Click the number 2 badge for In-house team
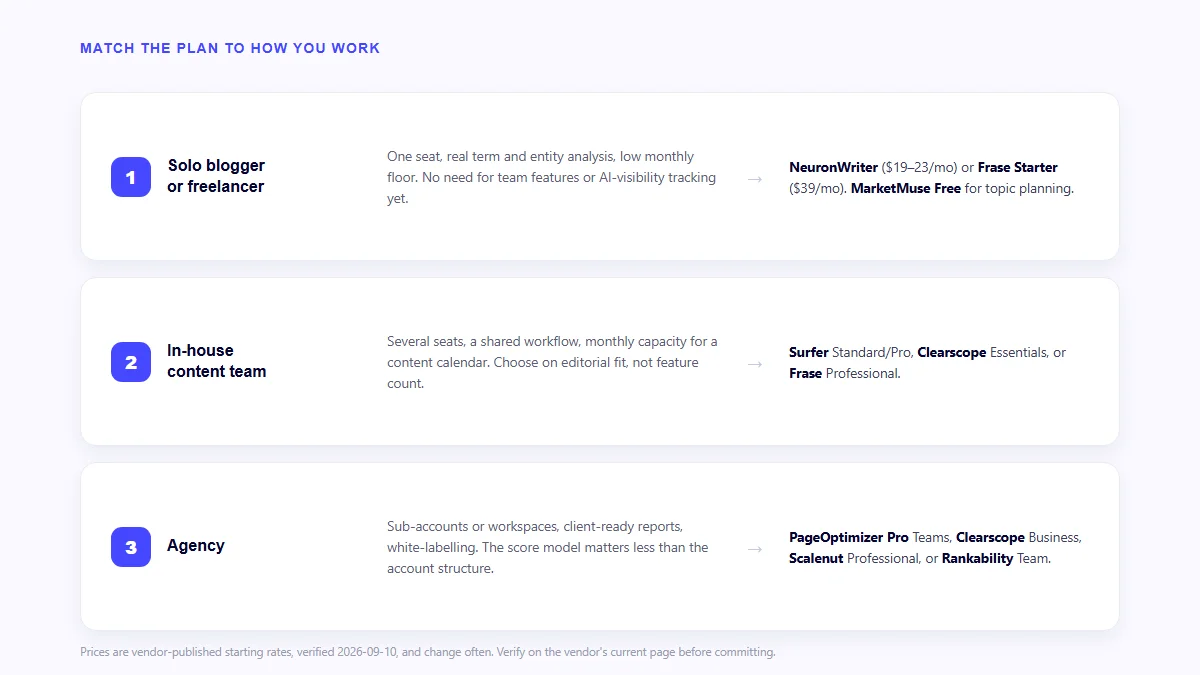This screenshot has width=1200, height=675. (131, 362)
